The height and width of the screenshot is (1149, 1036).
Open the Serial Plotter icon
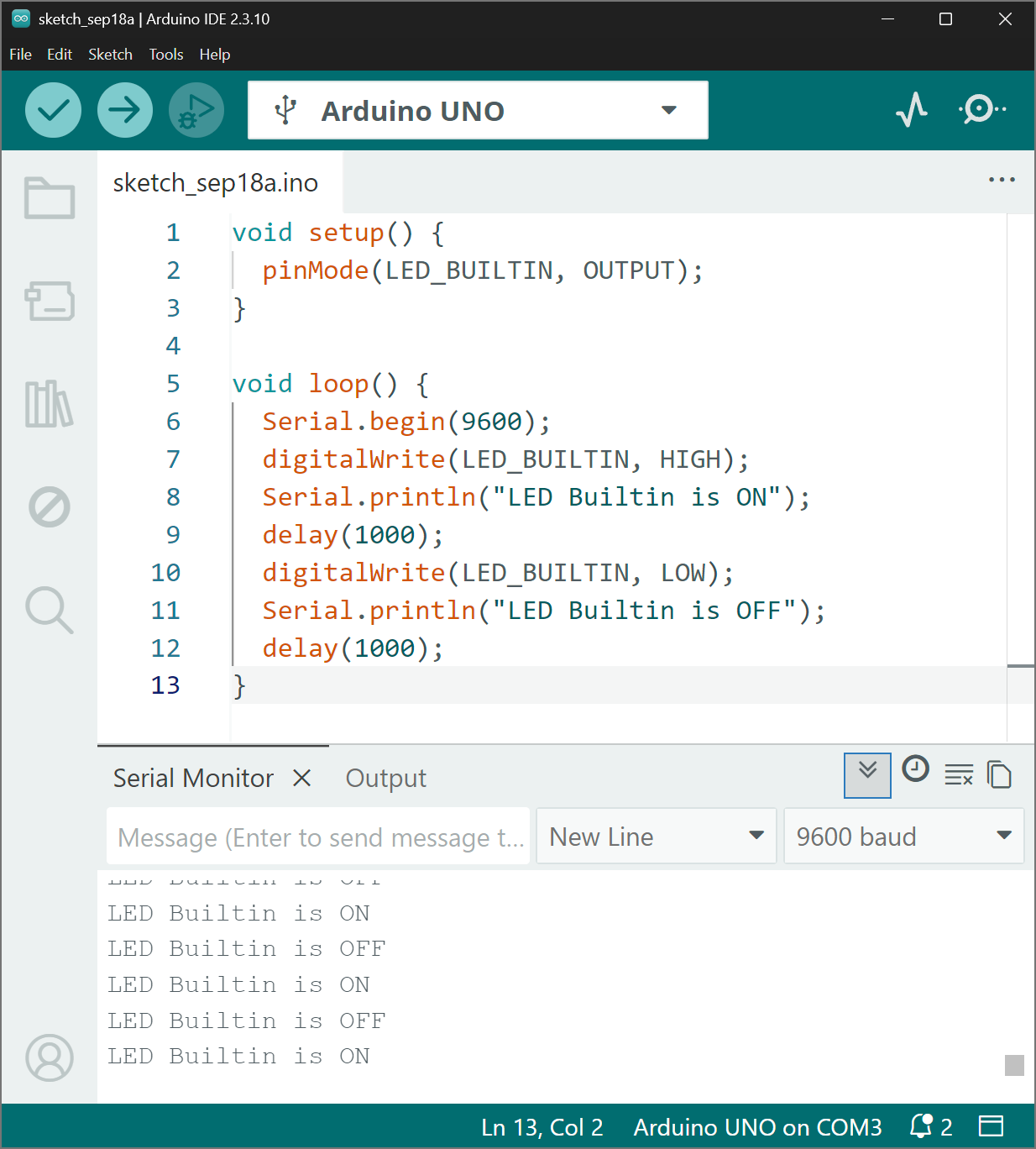pyautogui.click(x=912, y=109)
